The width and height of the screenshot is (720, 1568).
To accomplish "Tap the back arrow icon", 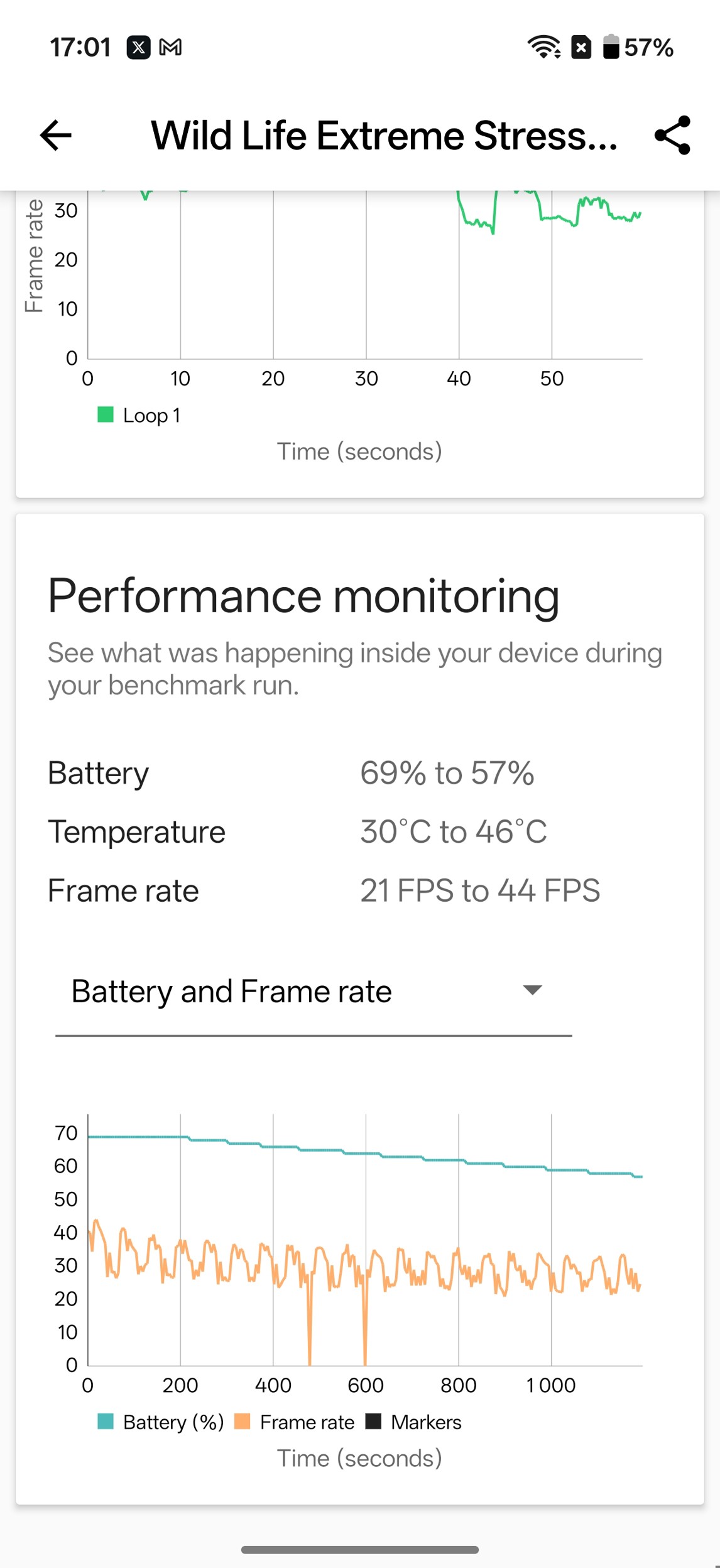I will (x=55, y=135).
